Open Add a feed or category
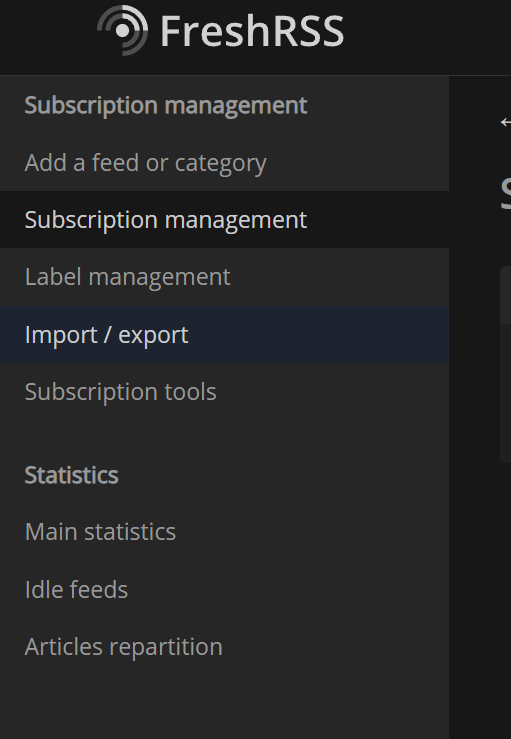The width and height of the screenshot is (511, 739). (224, 163)
